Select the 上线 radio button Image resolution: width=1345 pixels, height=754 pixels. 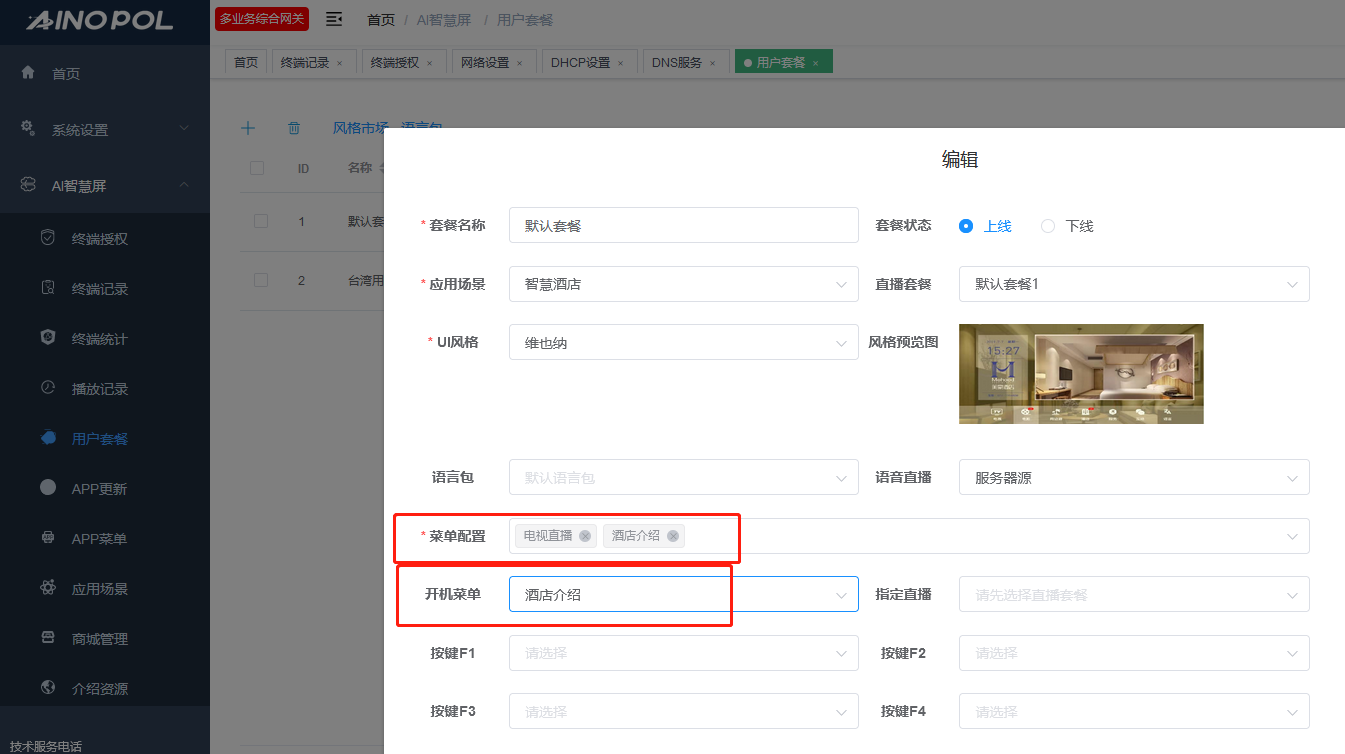coord(966,226)
